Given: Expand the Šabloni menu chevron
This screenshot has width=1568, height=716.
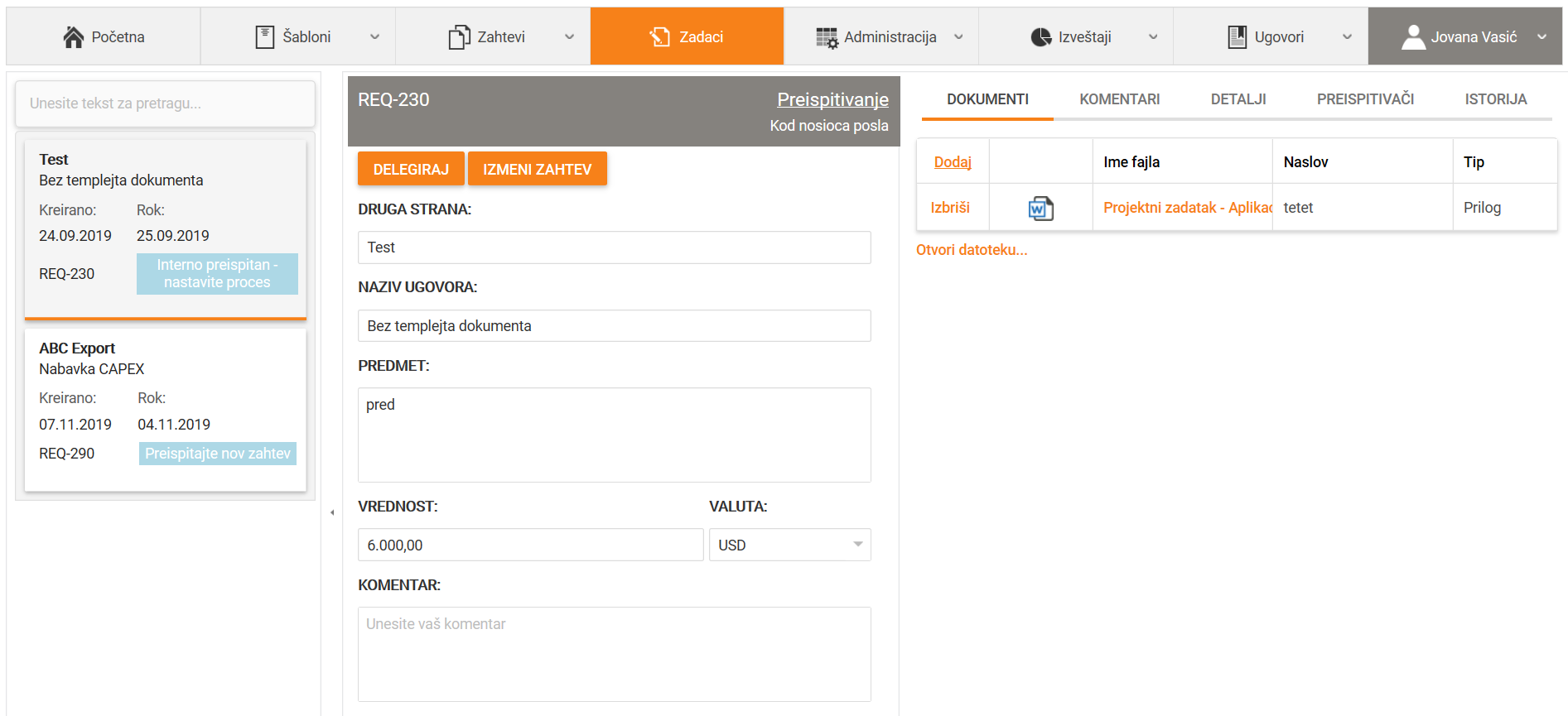Looking at the screenshot, I should pyautogui.click(x=374, y=37).
